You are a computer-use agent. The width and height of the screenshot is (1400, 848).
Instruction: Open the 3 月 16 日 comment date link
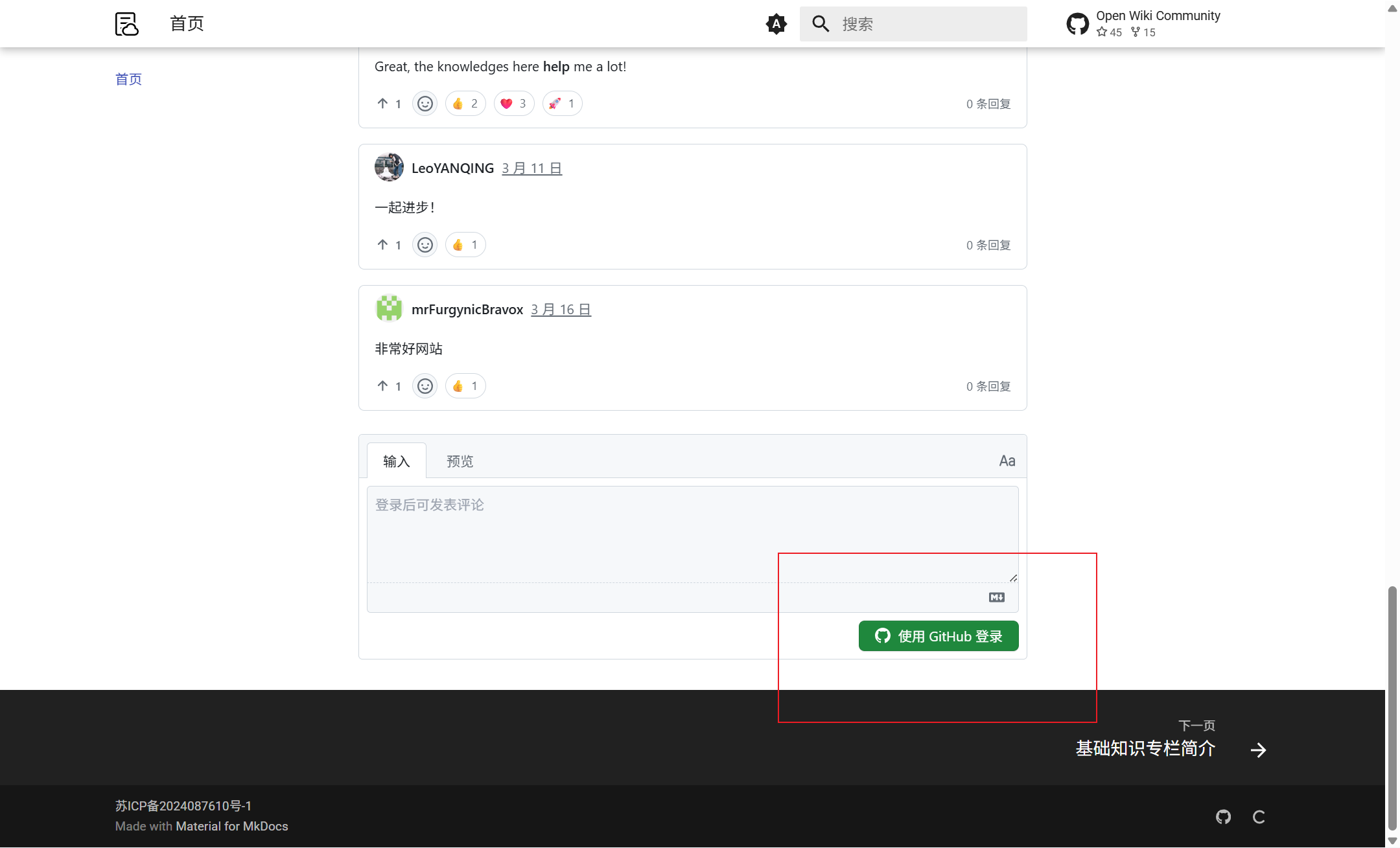point(561,310)
